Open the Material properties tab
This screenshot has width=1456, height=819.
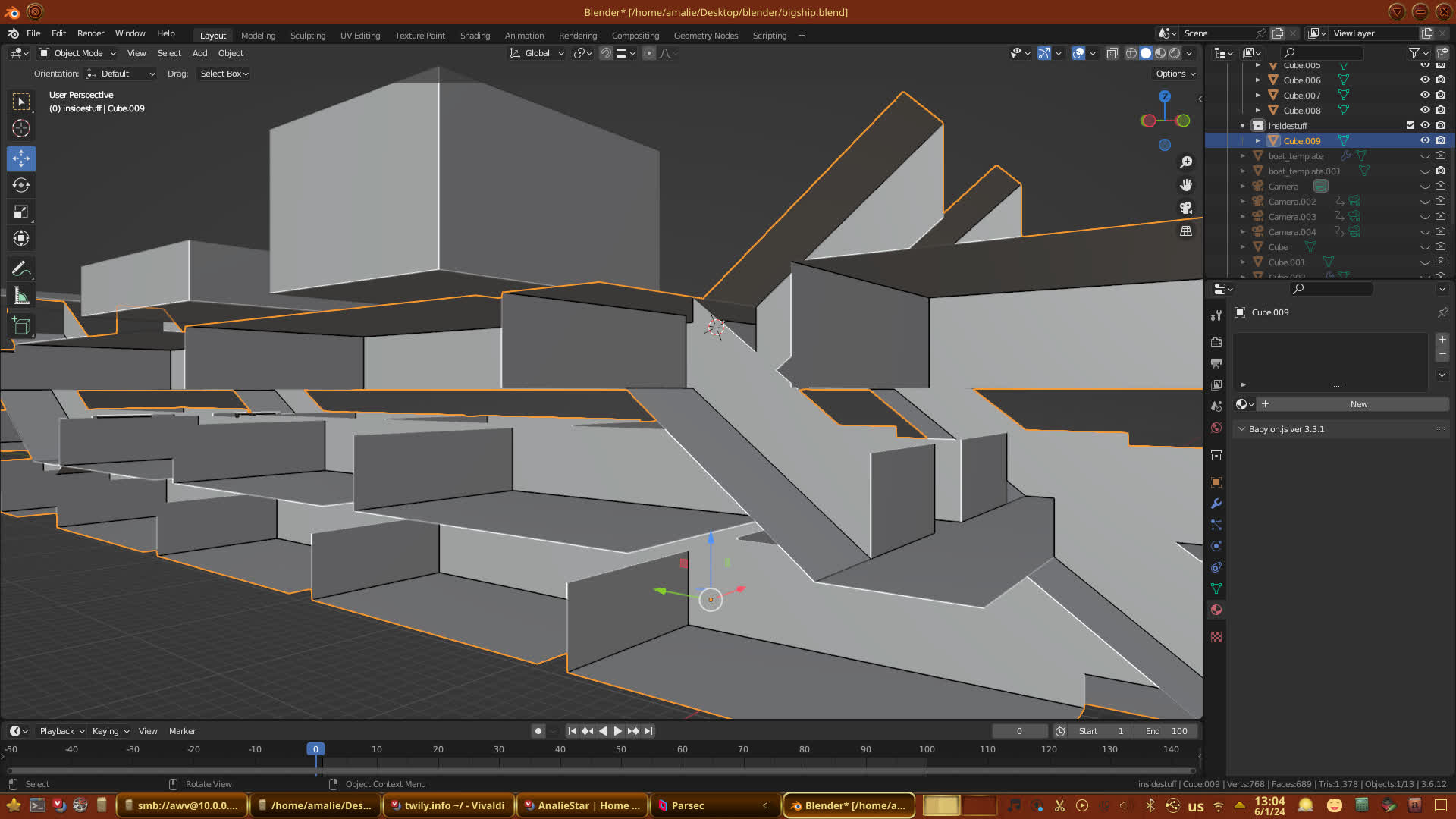(x=1216, y=610)
